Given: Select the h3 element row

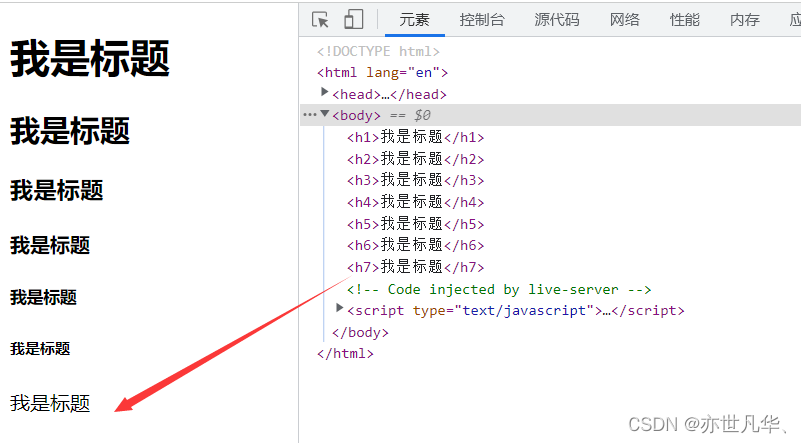Looking at the screenshot, I should point(415,180).
